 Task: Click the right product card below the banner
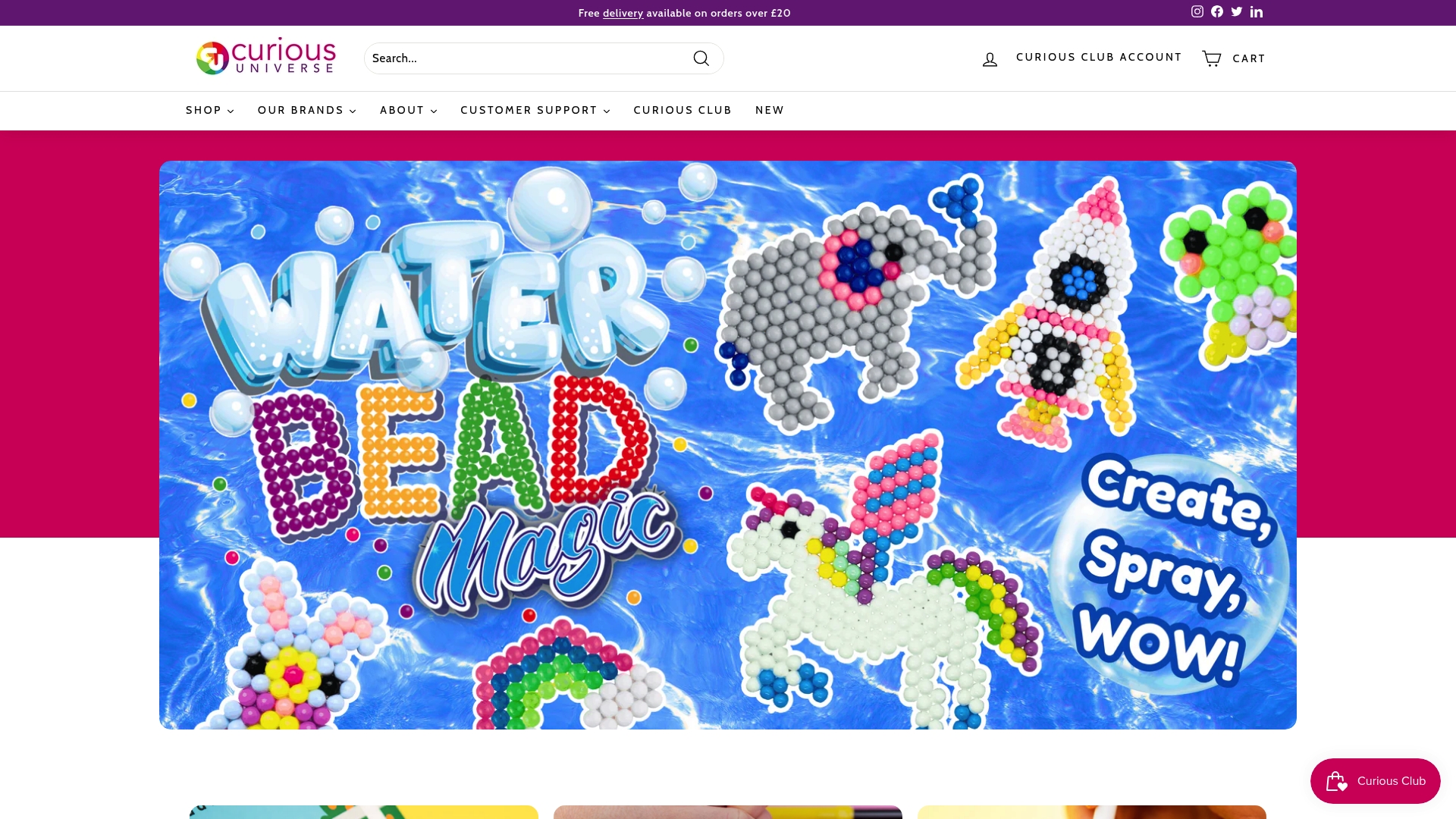pyautogui.click(x=1092, y=812)
